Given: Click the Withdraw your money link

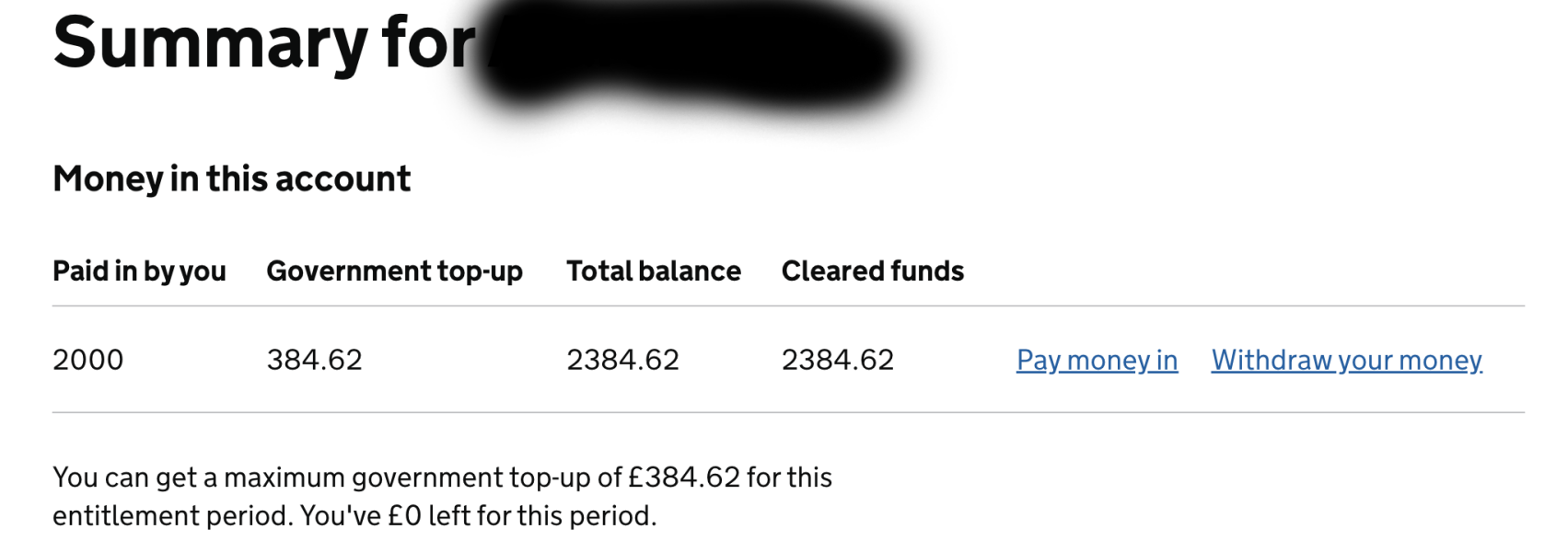Looking at the screenshot, I should coord(1346,361).
